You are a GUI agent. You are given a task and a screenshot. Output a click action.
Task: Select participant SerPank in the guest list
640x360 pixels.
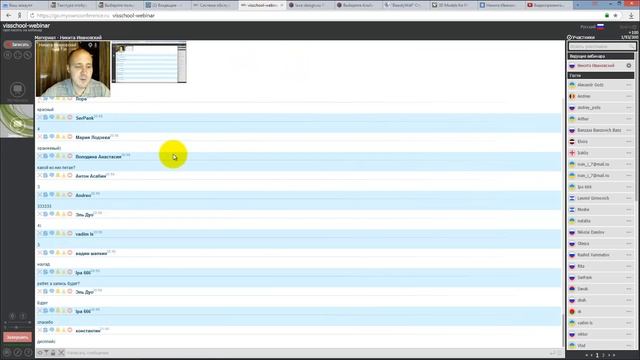coord(601,278)
